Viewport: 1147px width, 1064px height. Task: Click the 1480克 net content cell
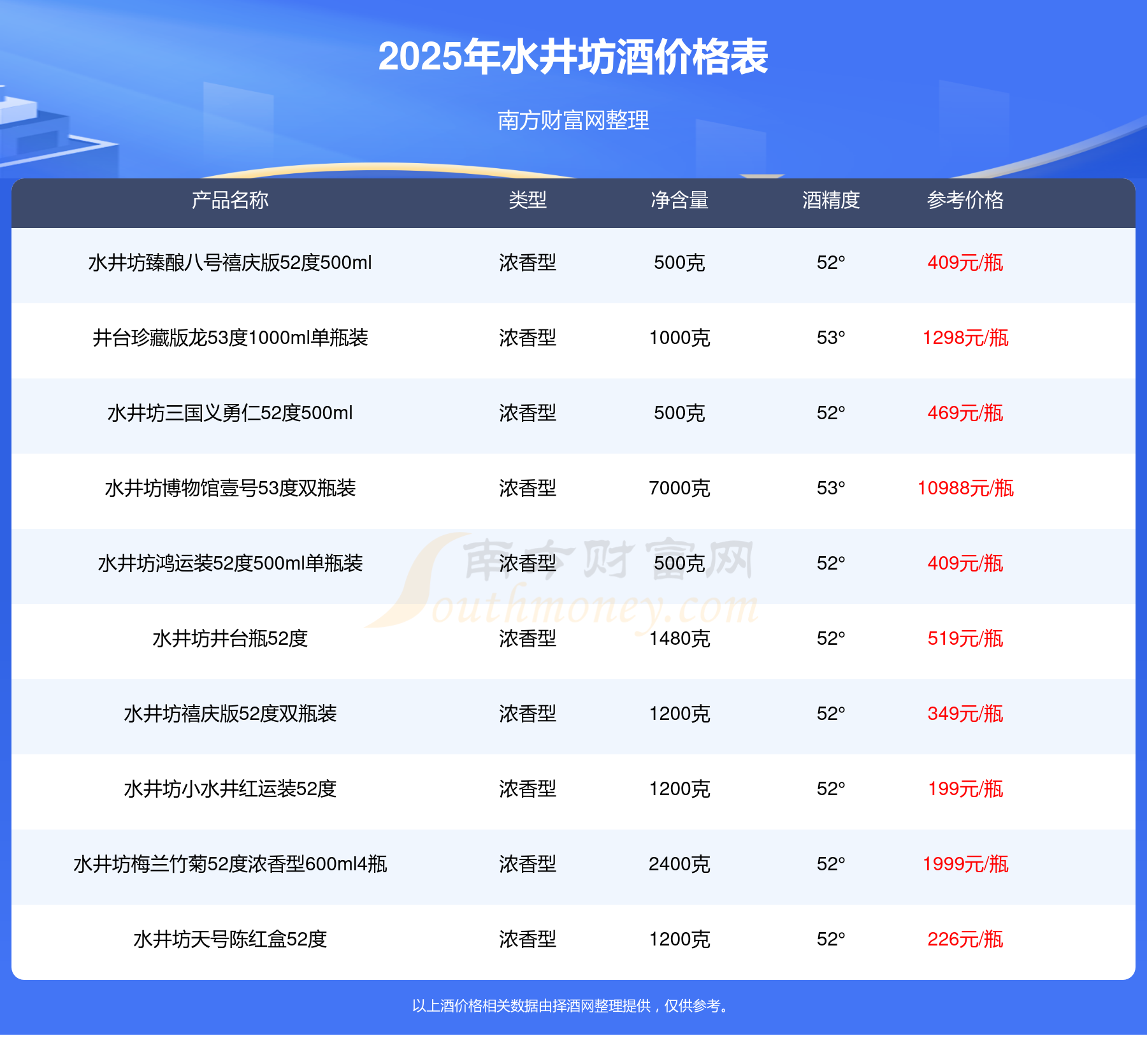[x=679, y=638]
